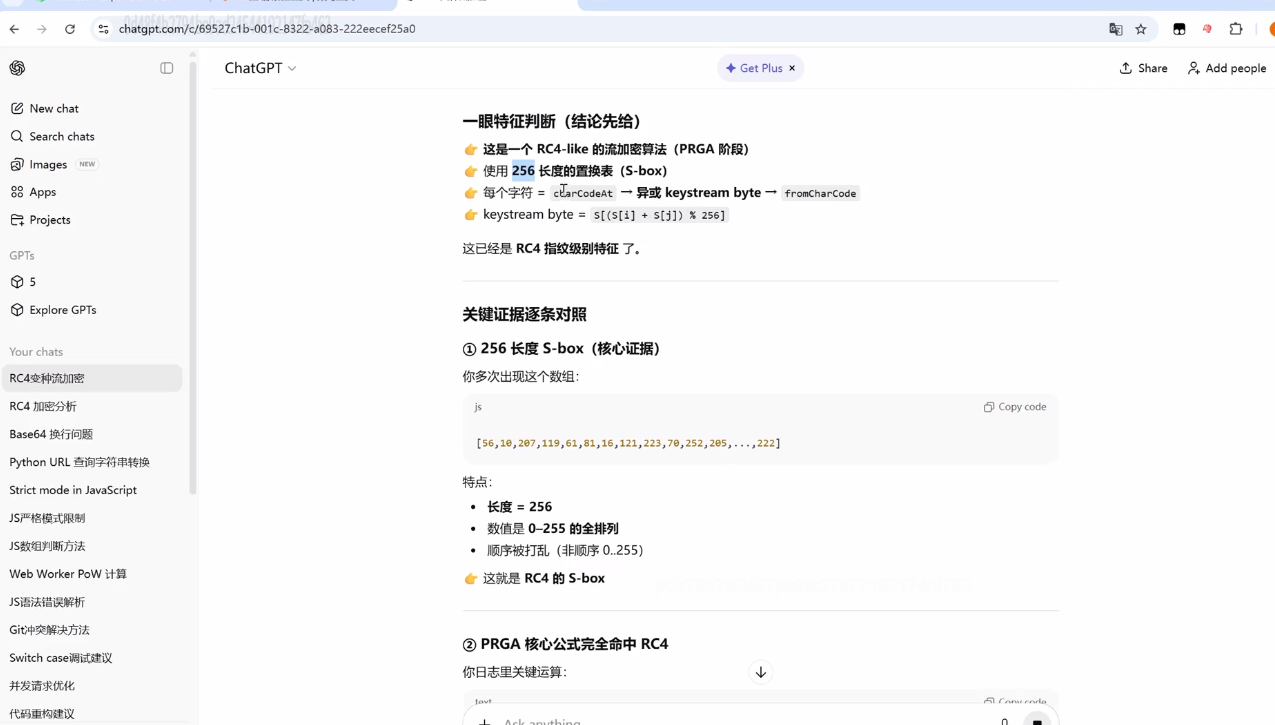This screenshot has width=1275, height=725.
Task: Open chat 'JS语法错误解析'
Action: tap(92, 602)
